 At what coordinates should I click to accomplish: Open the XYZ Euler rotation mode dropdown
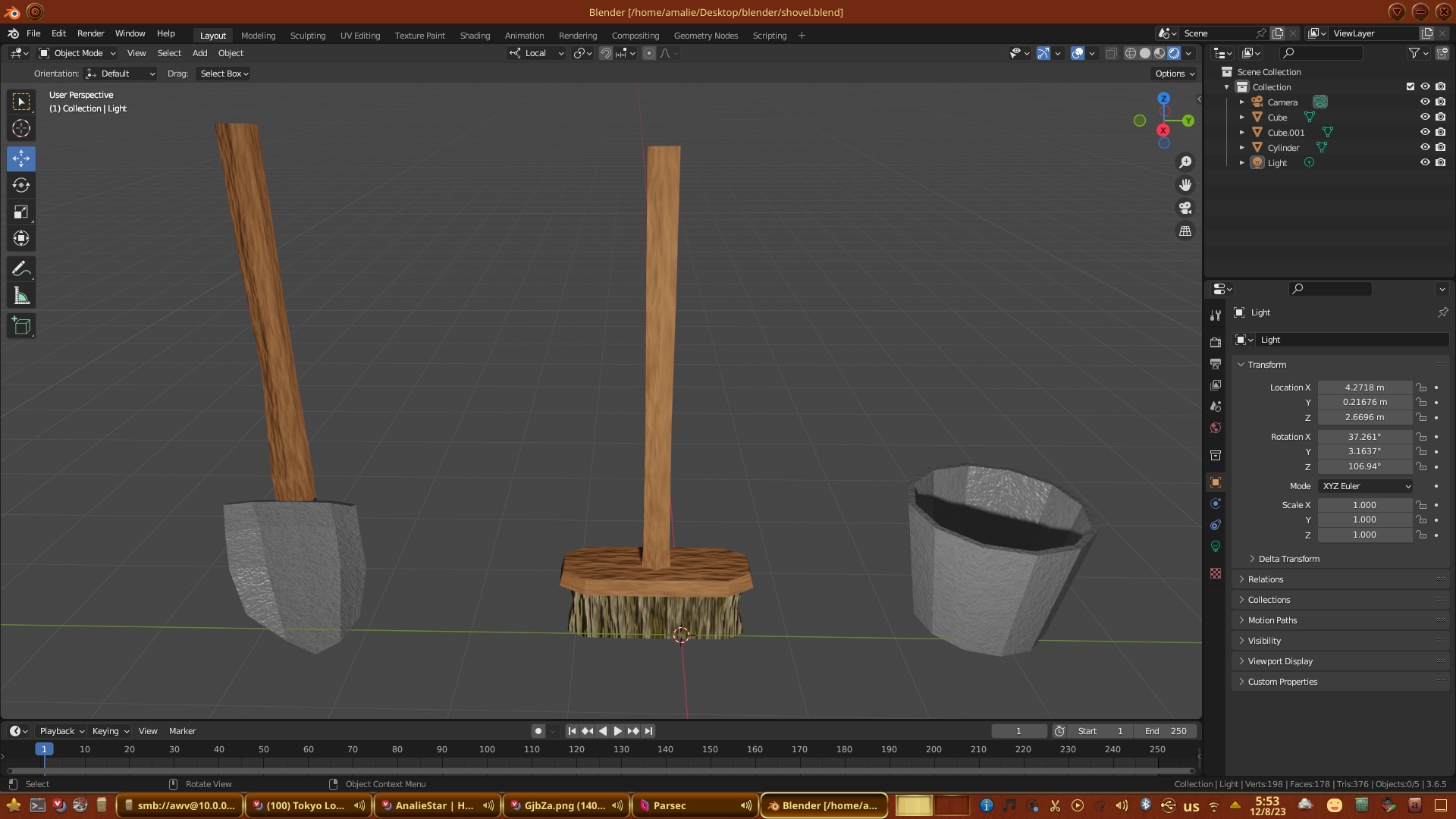point(1365,486)
